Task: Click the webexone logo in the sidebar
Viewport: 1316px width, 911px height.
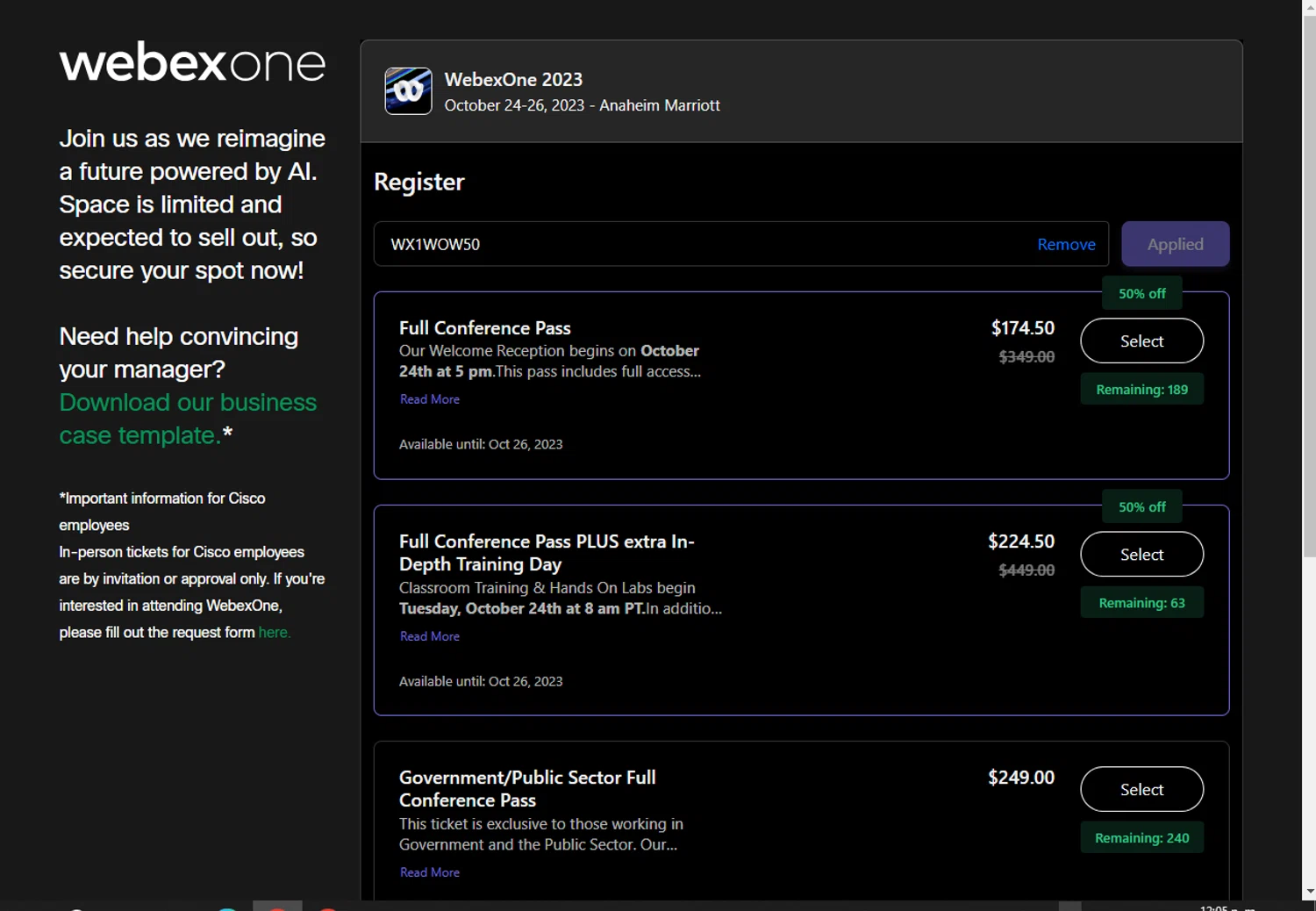Action: 192,62
